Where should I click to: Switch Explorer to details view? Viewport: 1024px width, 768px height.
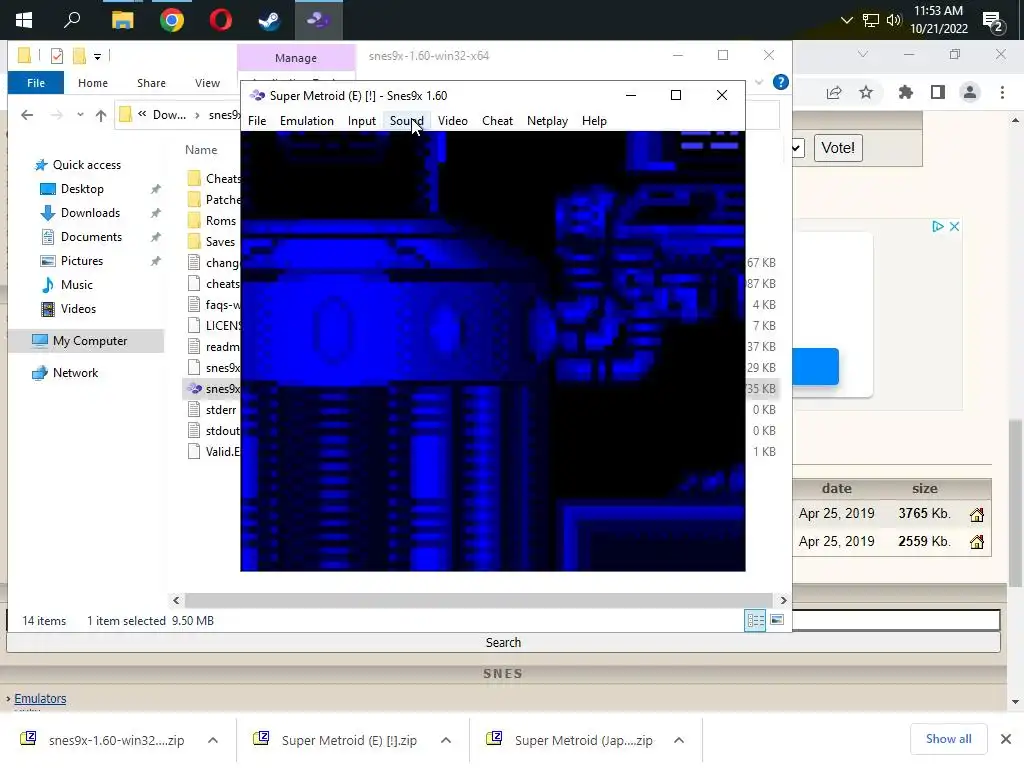(756, 620)
